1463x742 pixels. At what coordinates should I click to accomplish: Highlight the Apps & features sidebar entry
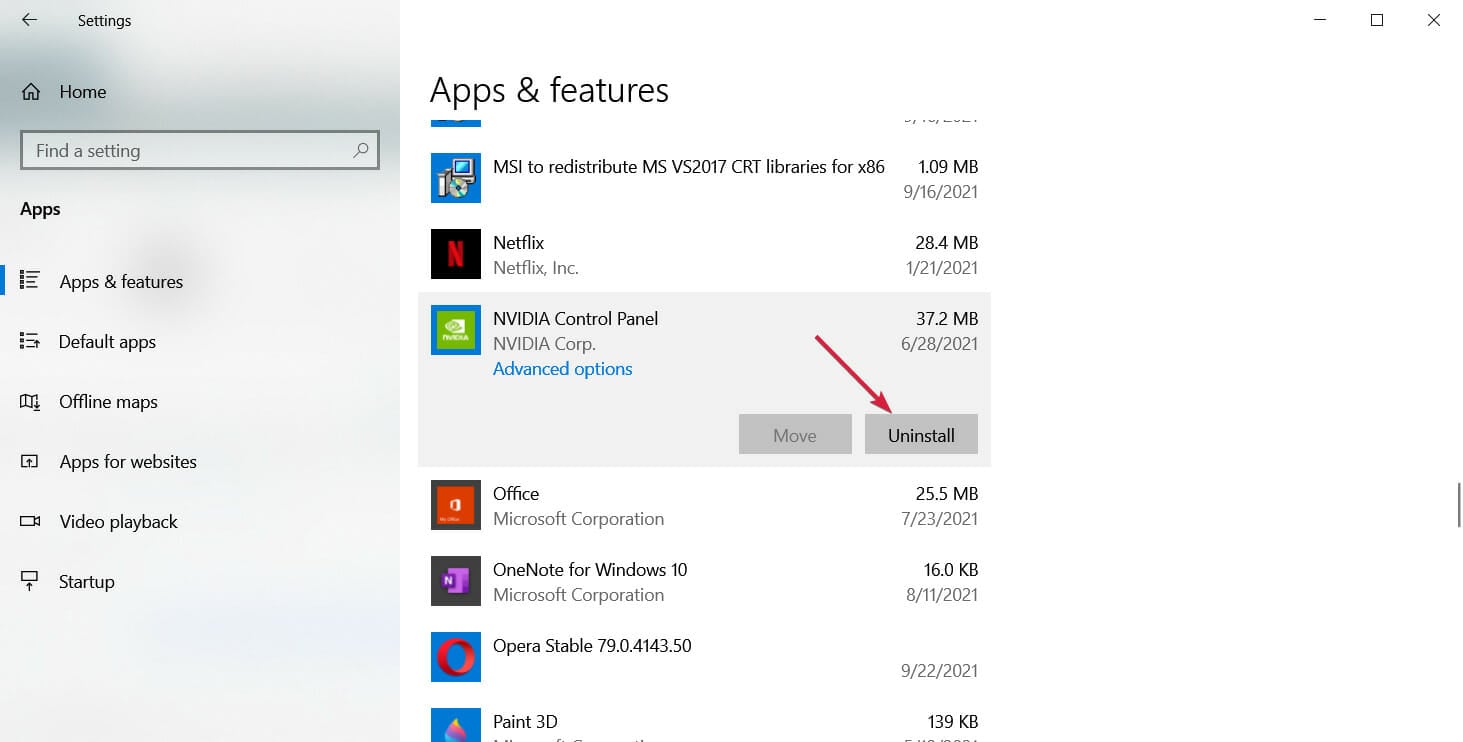[120, 281]
